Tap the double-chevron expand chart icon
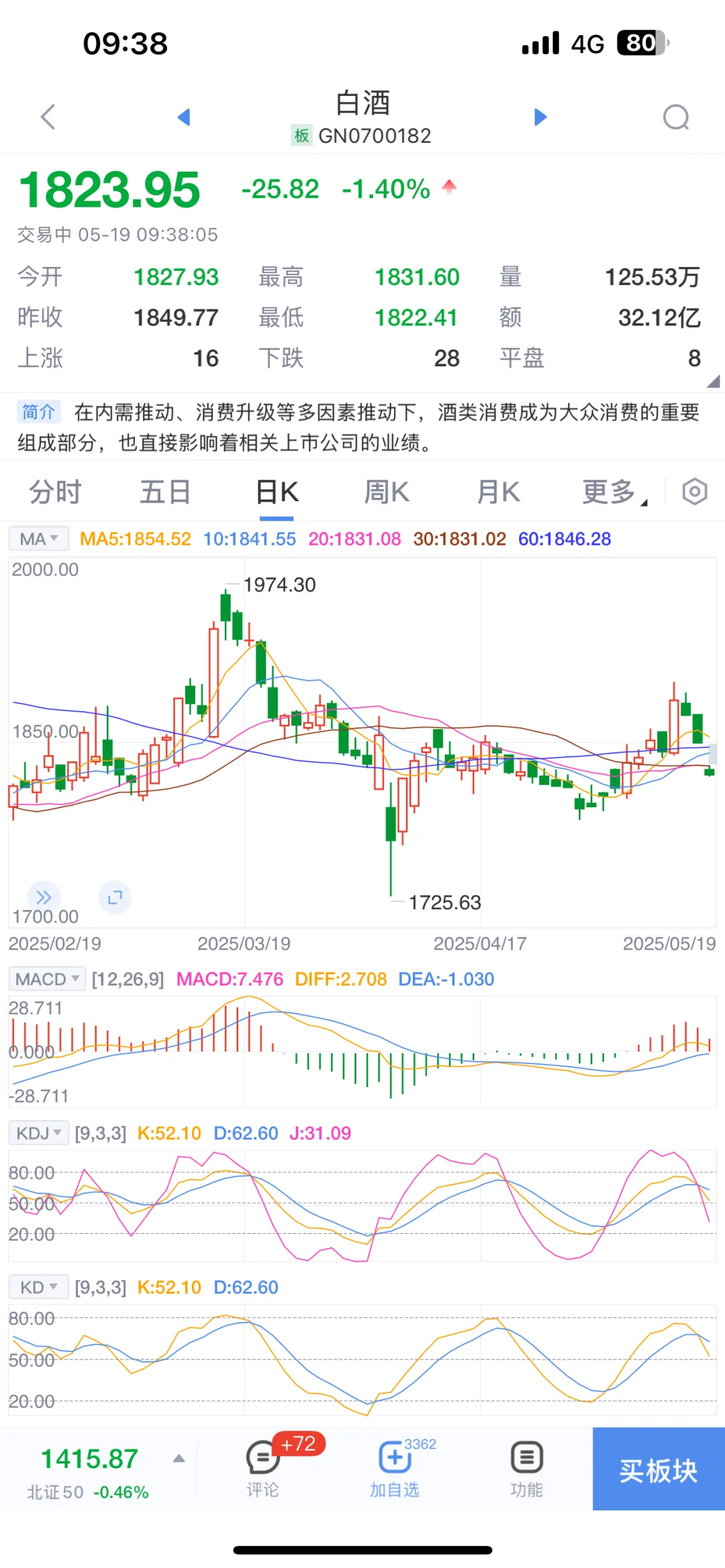The height and width of the screenshot is (1568, 725). pyautogui.click(x=44, y=898)
